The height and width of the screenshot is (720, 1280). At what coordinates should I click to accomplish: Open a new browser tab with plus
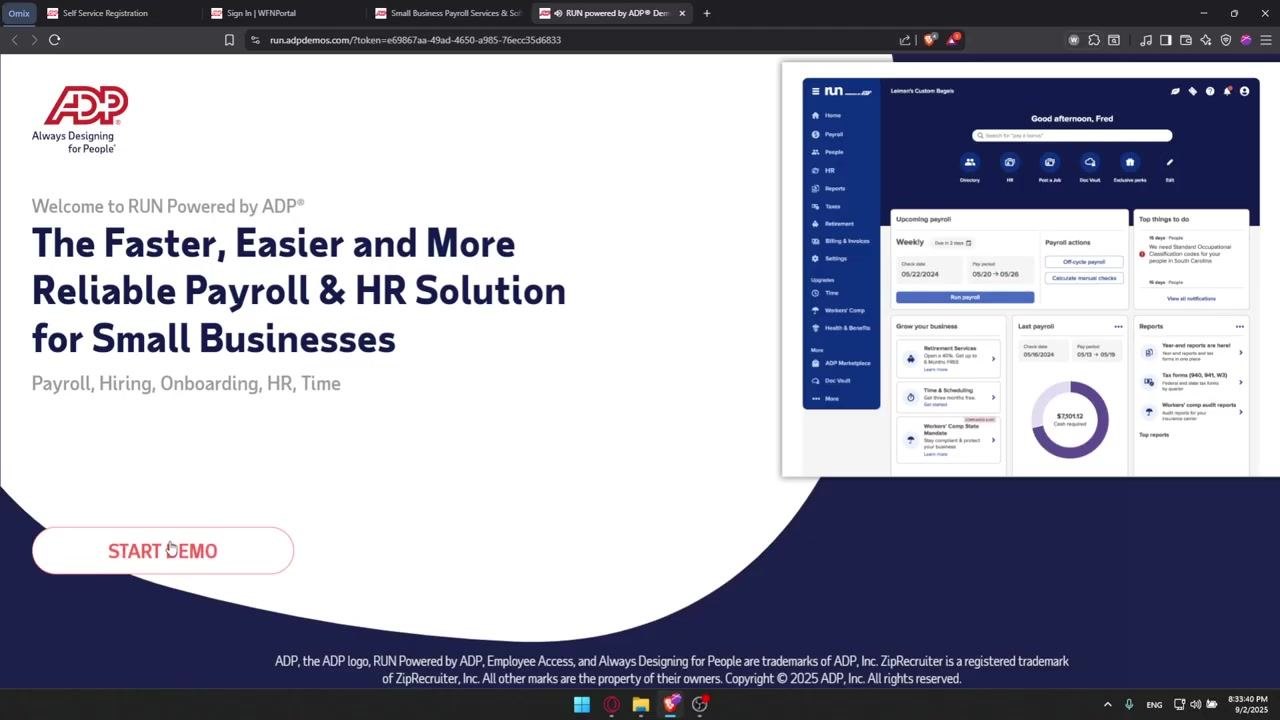pos(707,13)
